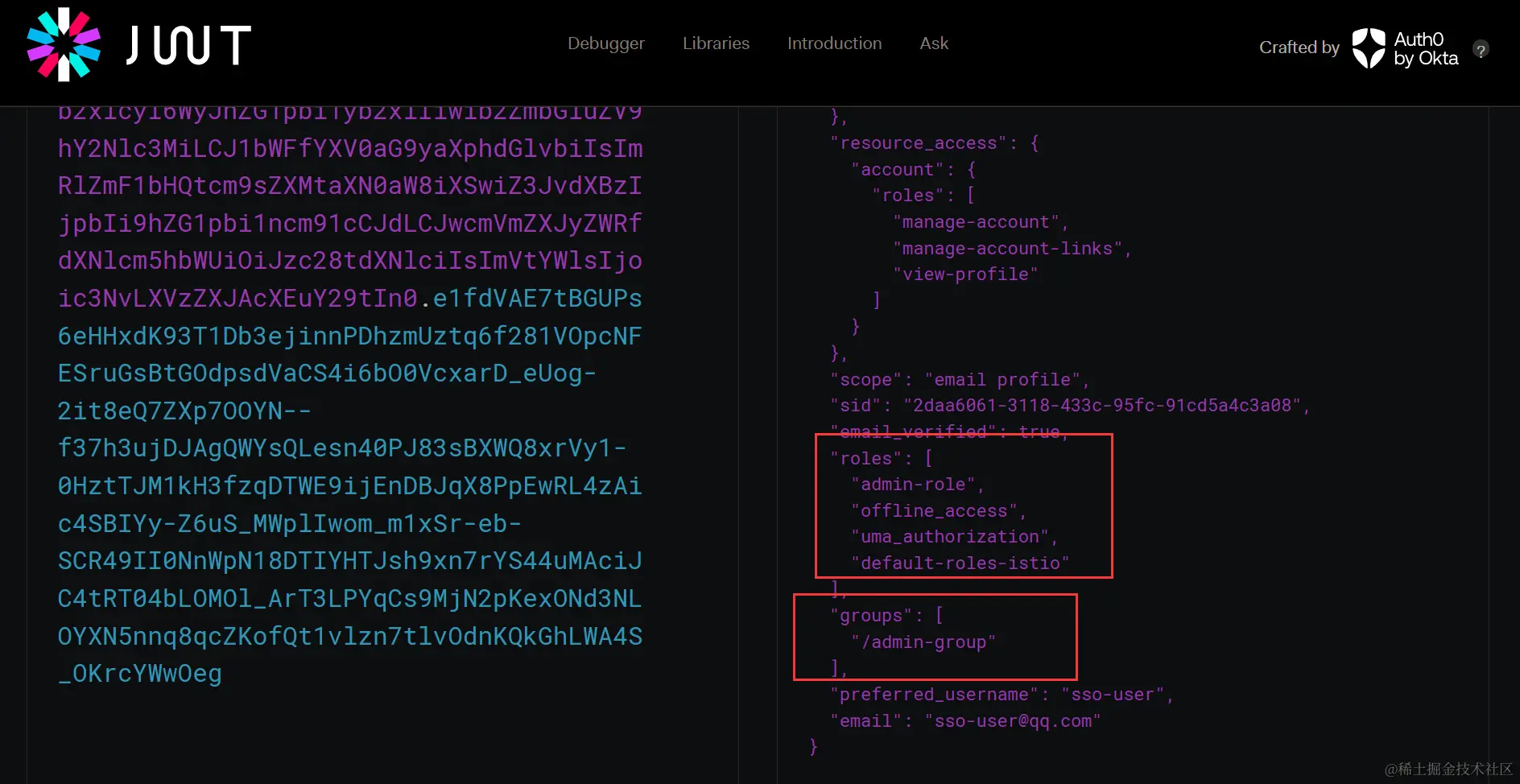
Task: Go to the Introduction page
Action: (x=834, y=43)
